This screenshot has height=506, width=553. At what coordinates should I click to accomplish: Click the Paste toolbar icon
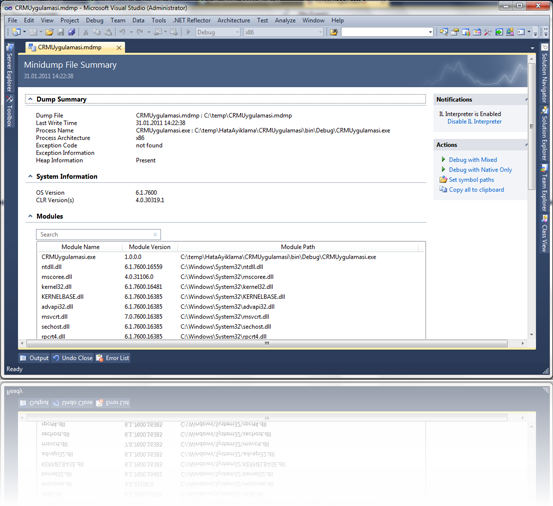click(108, 32)
